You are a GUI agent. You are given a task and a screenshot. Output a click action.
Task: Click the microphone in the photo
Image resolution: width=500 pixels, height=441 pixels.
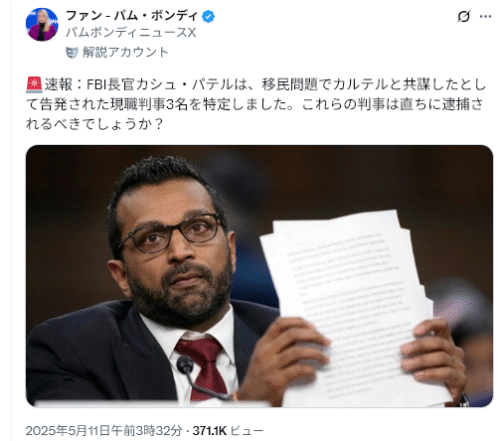(x=200, y=378)
